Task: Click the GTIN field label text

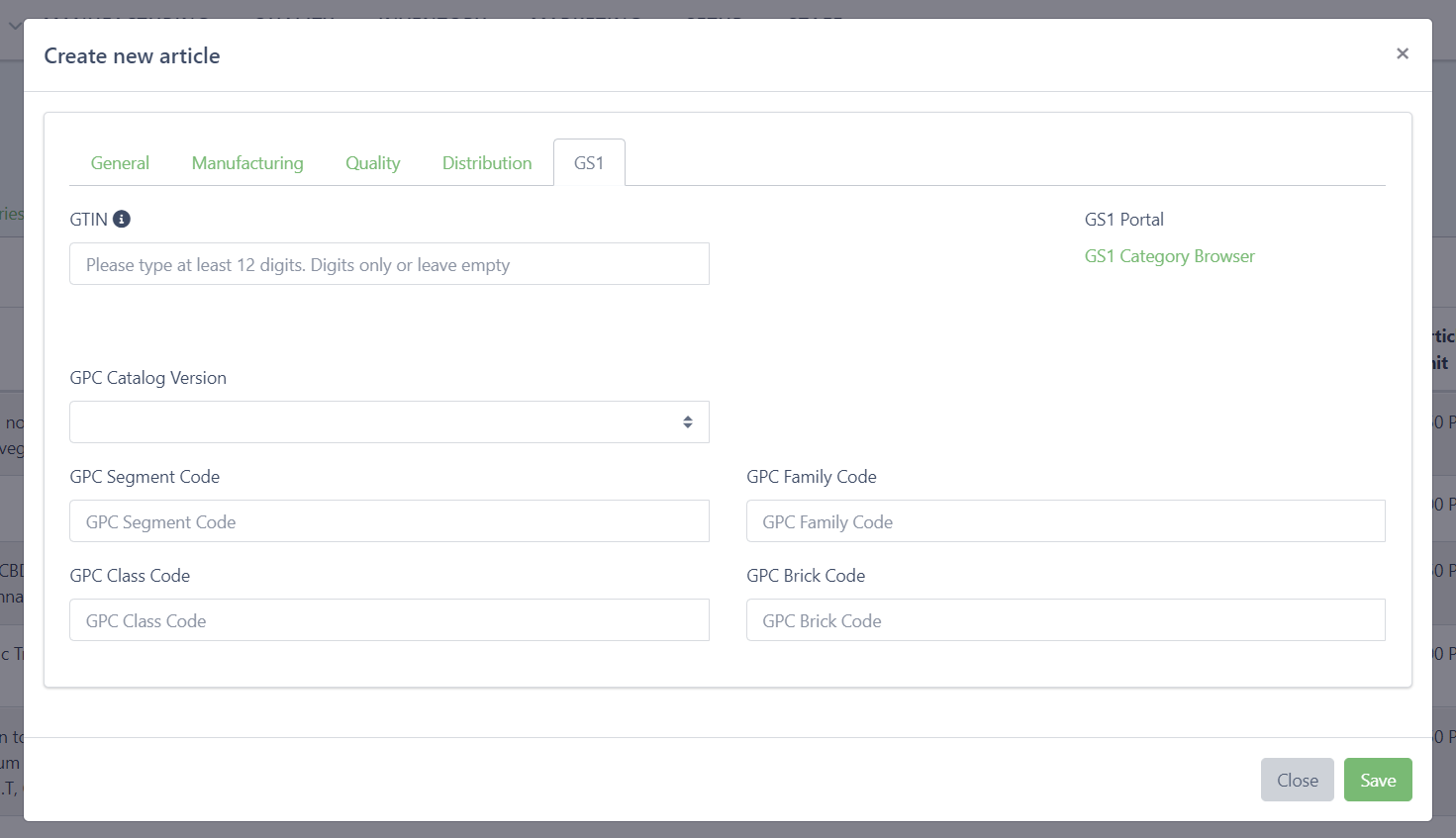Action: [x=88, y=220]
